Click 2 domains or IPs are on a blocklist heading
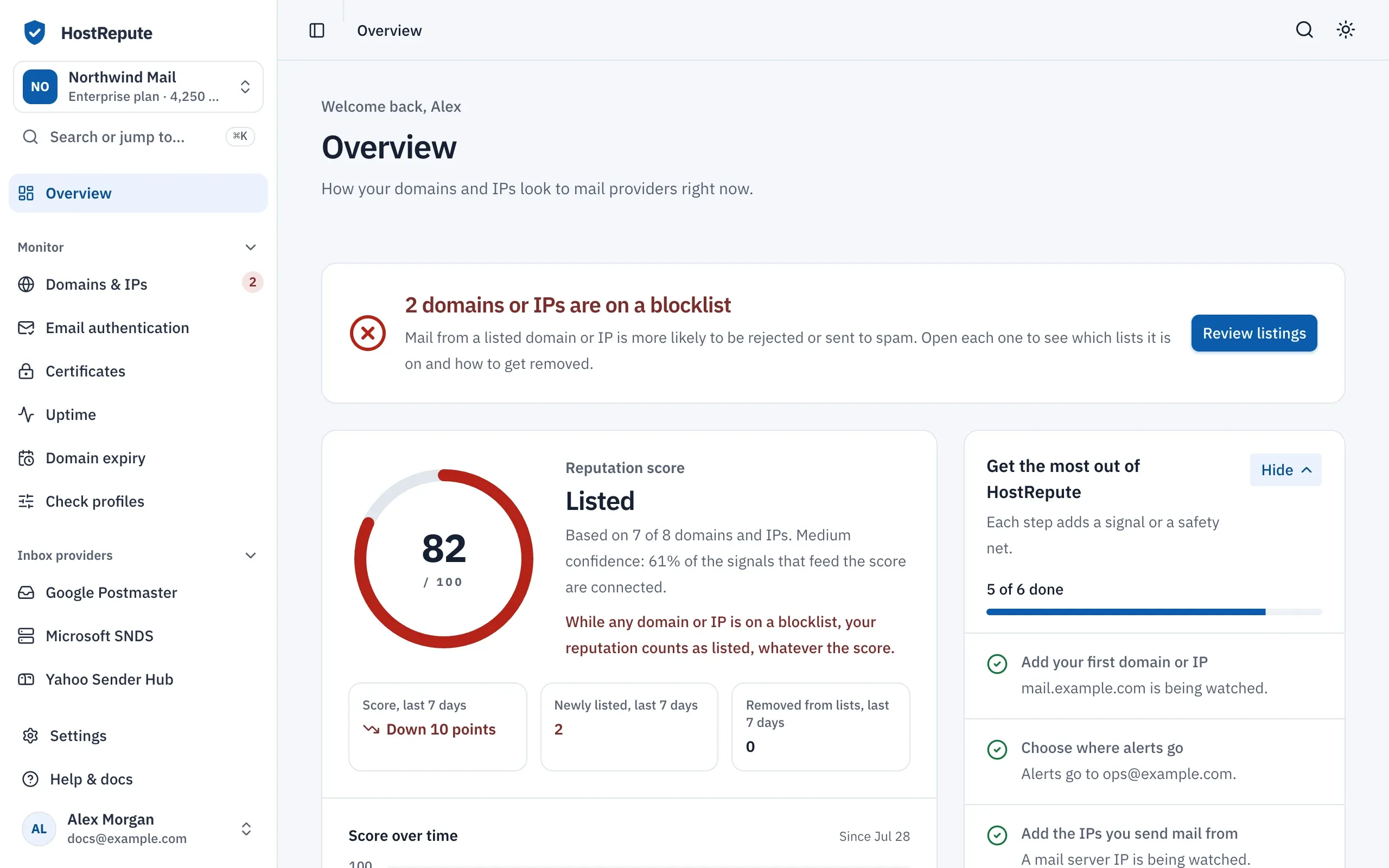 [568, 305]
